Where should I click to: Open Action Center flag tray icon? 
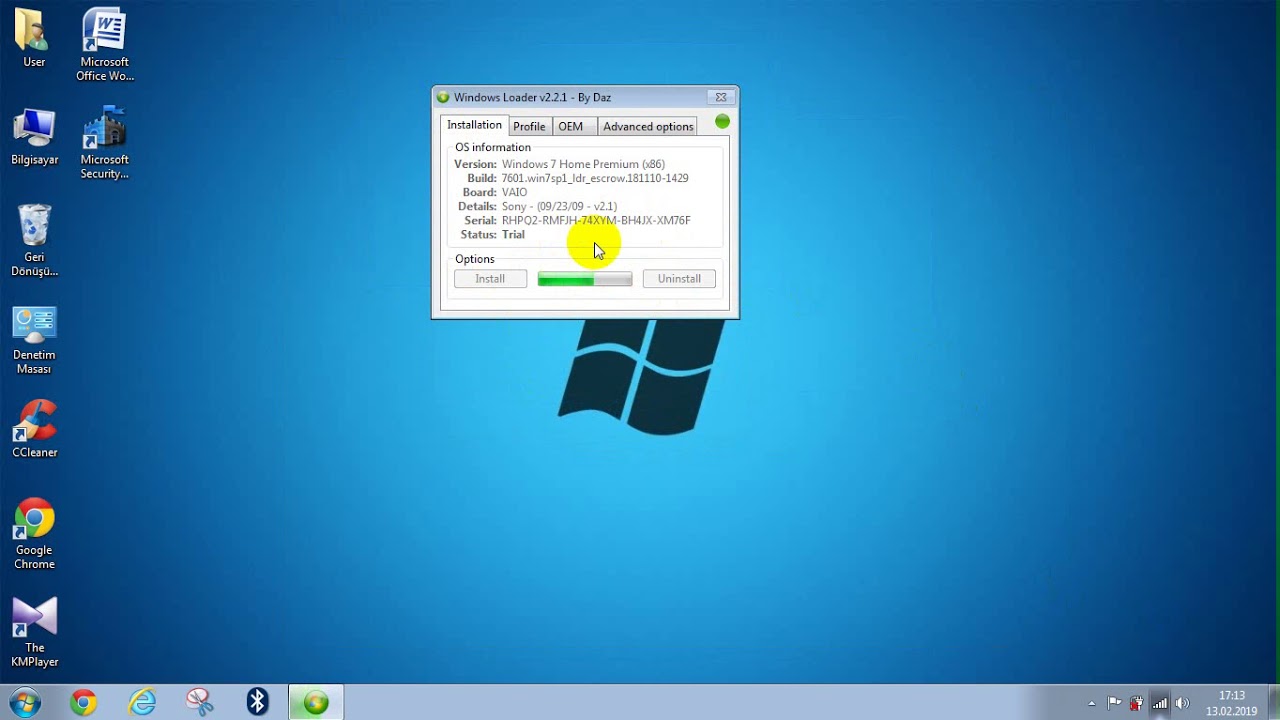tap(1114, 703)
